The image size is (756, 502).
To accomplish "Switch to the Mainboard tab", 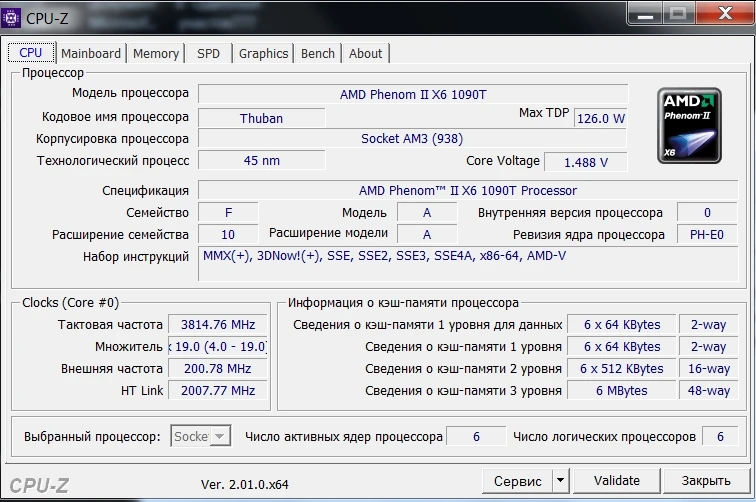I will click(x=91, y=54).
